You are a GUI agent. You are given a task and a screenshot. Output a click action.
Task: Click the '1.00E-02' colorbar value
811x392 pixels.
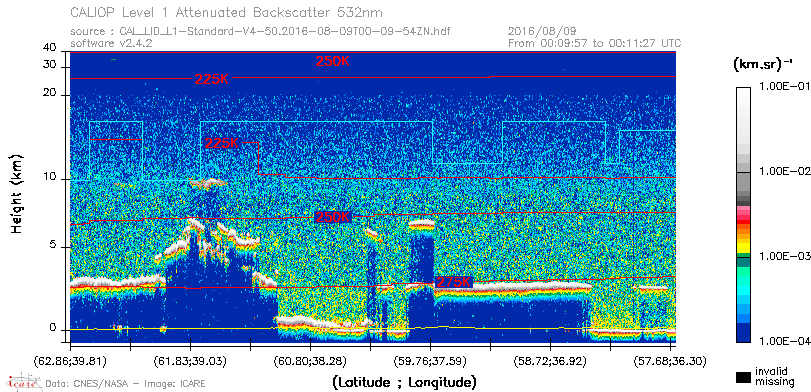(786, 172)
